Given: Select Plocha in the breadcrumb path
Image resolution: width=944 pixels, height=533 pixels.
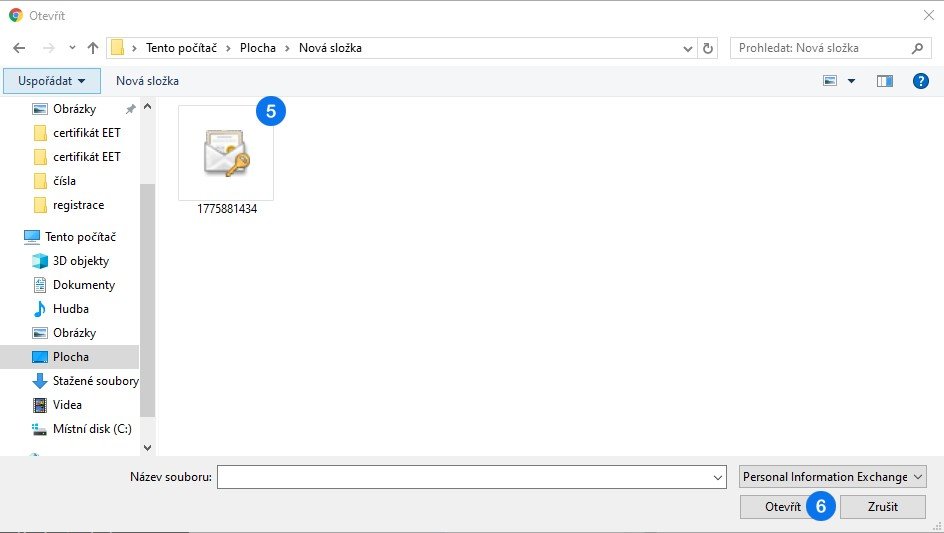Looking at the screenshot, I should pos(258,48).
